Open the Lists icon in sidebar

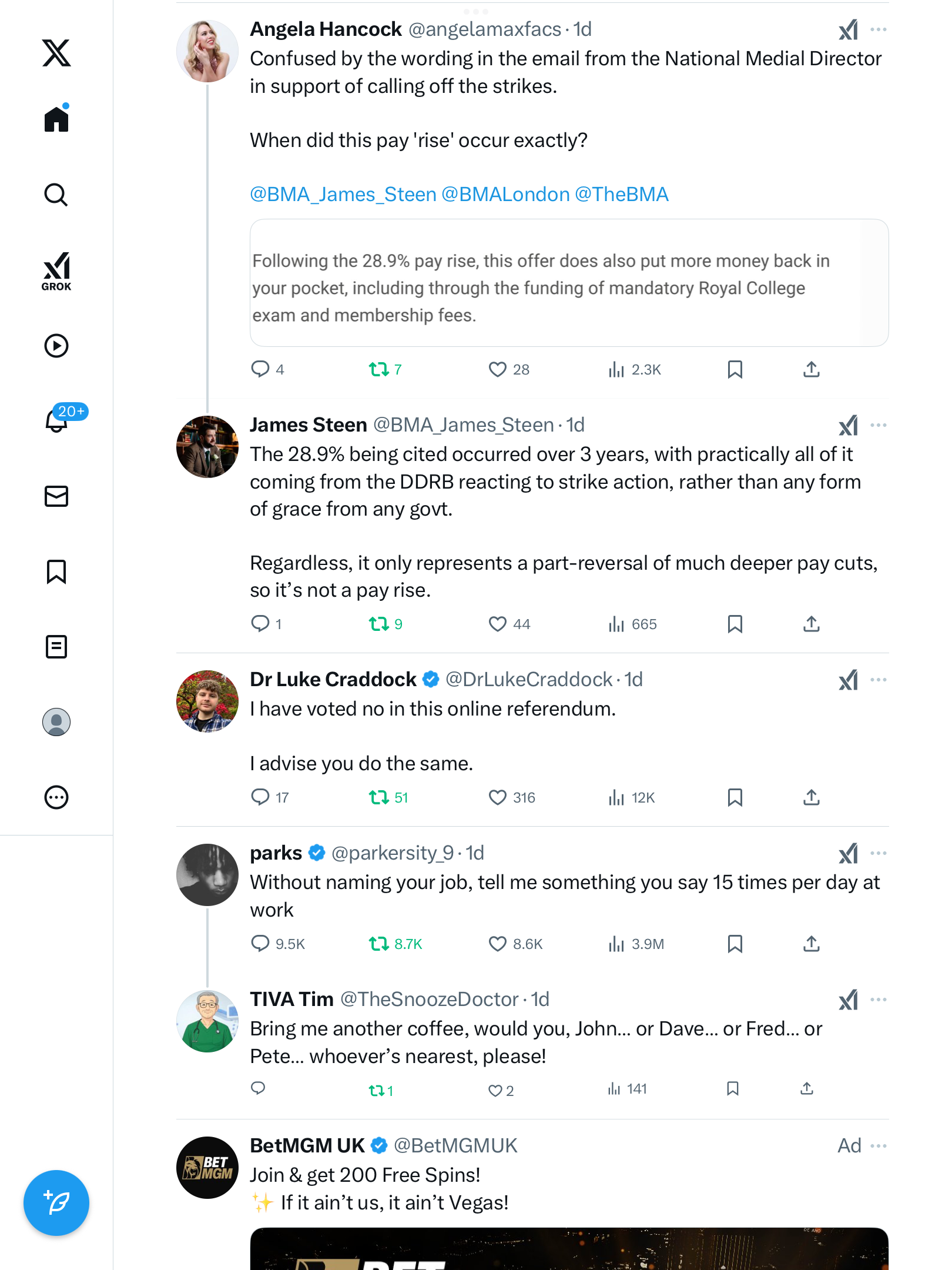pos(56,647)
